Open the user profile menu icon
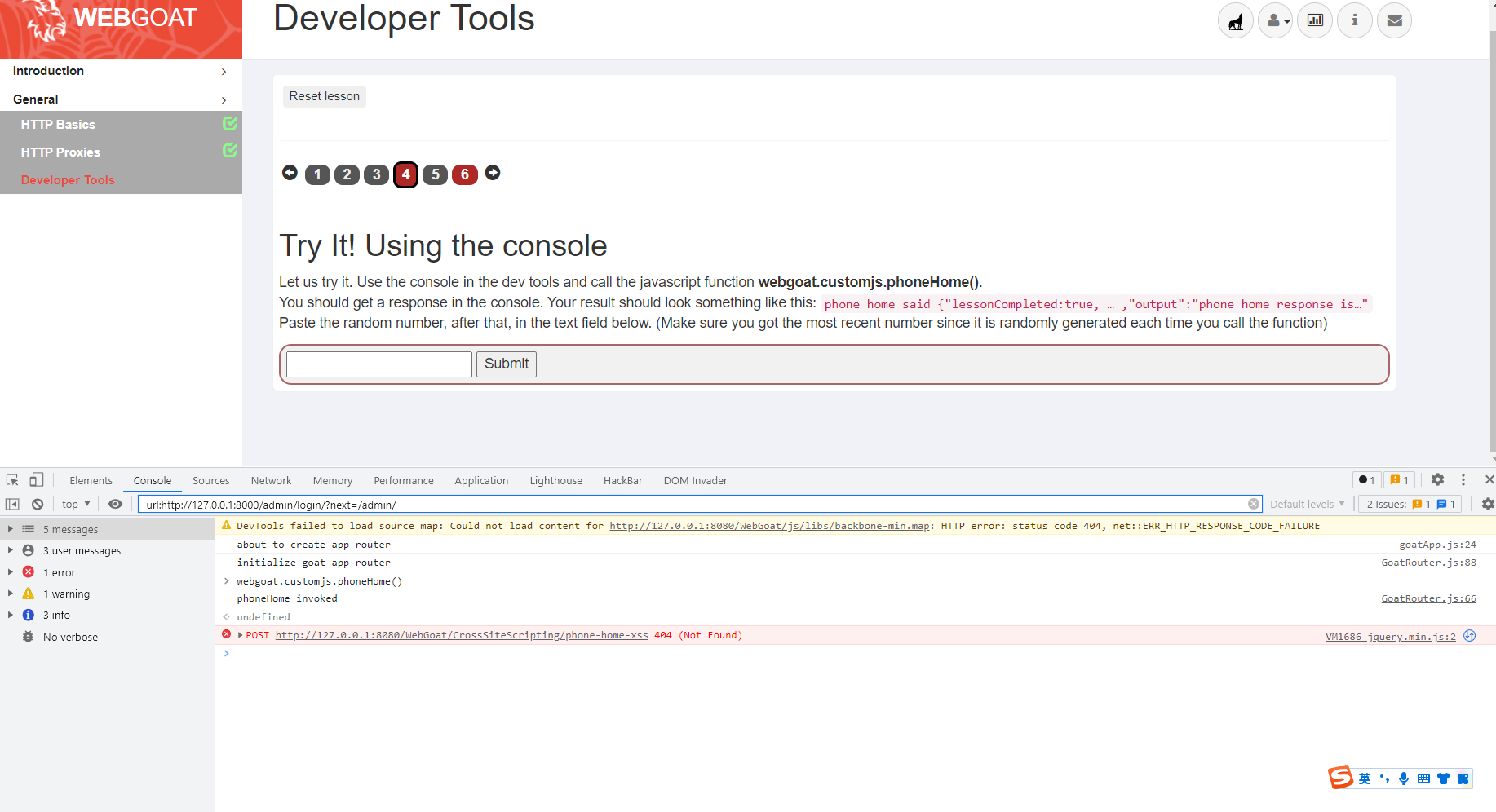Image resolution: width=1496 pixels, height=812 pixels. [1276, 20]
